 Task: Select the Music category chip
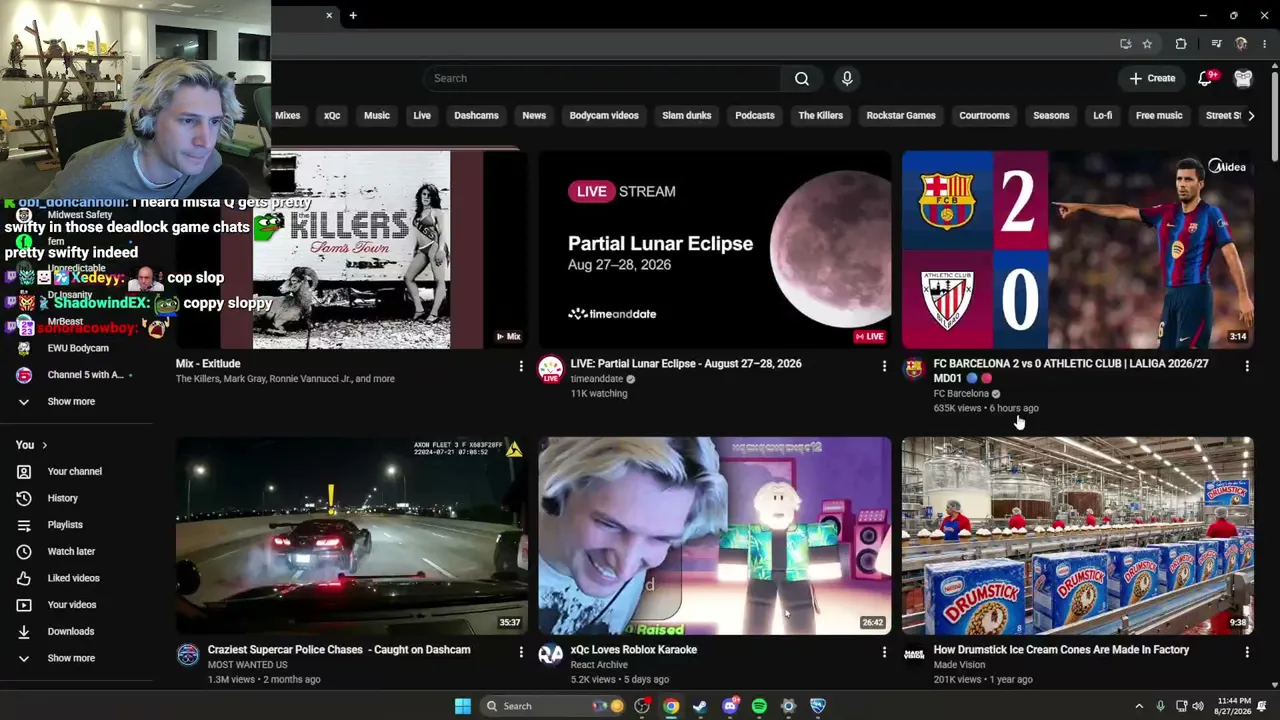(x=377, y=115)
